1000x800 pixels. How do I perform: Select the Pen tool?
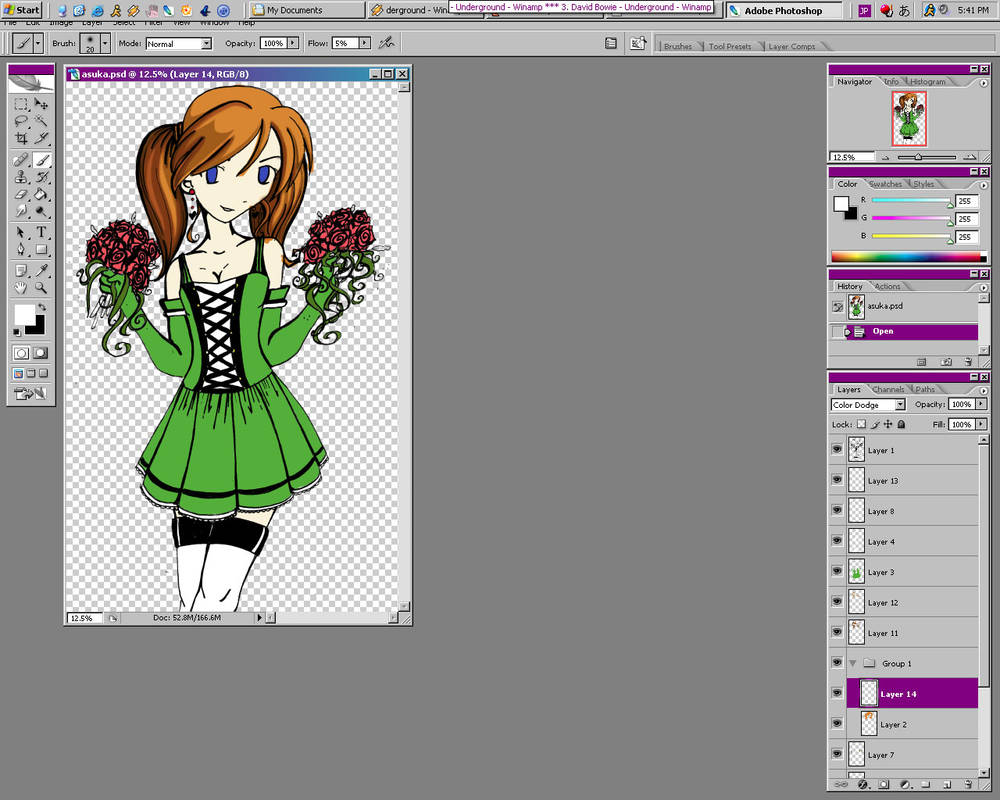point(21,249)
